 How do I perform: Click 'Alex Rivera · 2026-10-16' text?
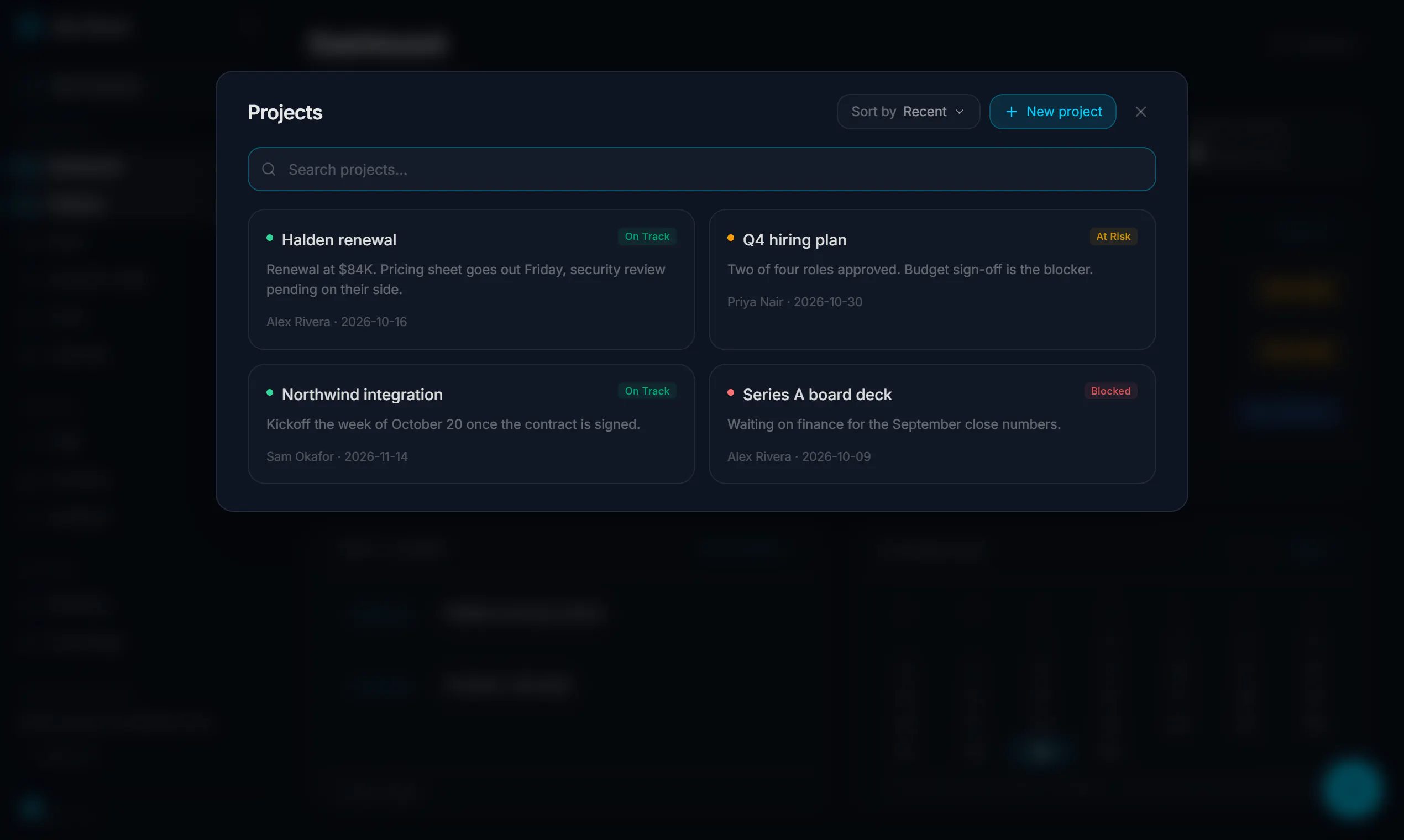tap(337, 322)
